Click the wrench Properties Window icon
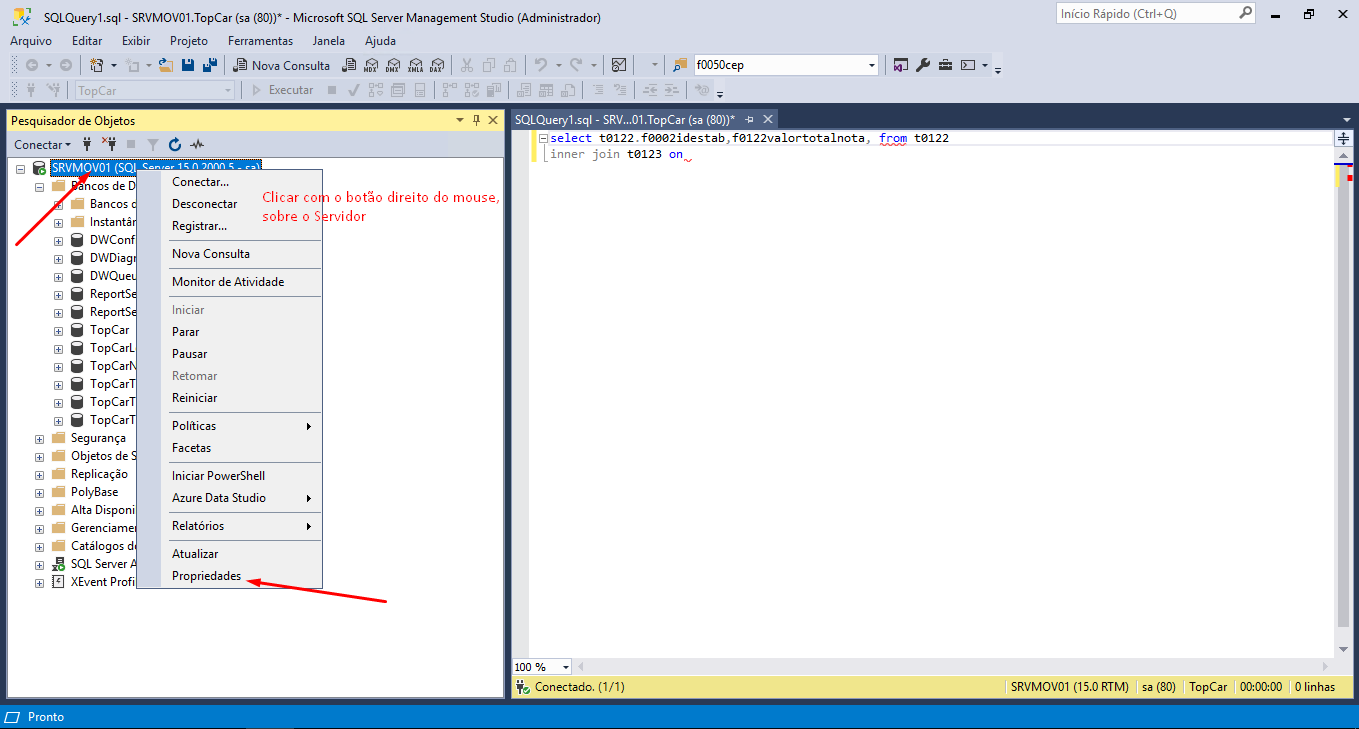The width and height of the screenshot is (1359, 729). pyautogui.click(x=923, y=65)
